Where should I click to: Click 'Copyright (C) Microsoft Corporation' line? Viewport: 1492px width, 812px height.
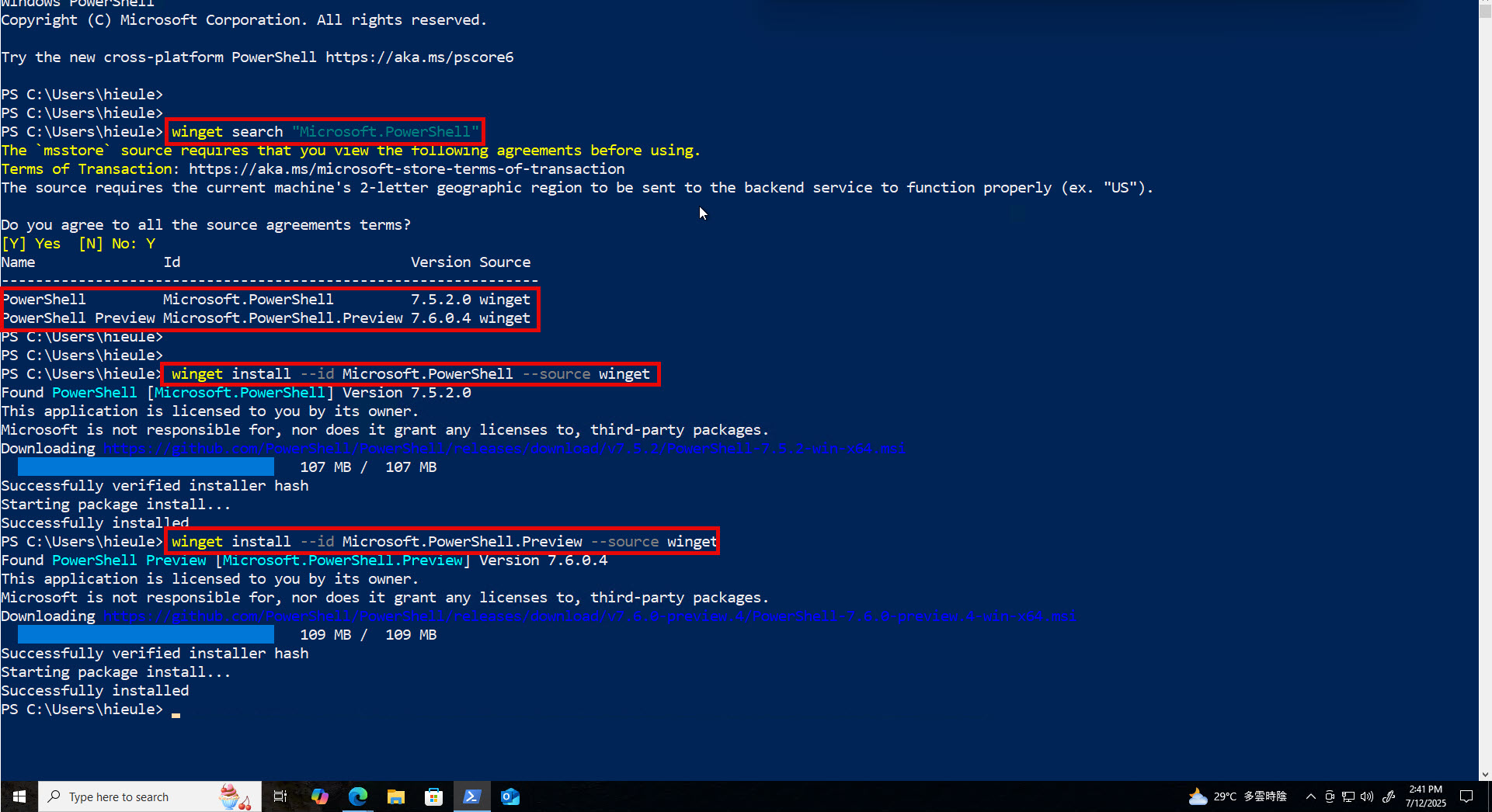[x=244, y=20]
